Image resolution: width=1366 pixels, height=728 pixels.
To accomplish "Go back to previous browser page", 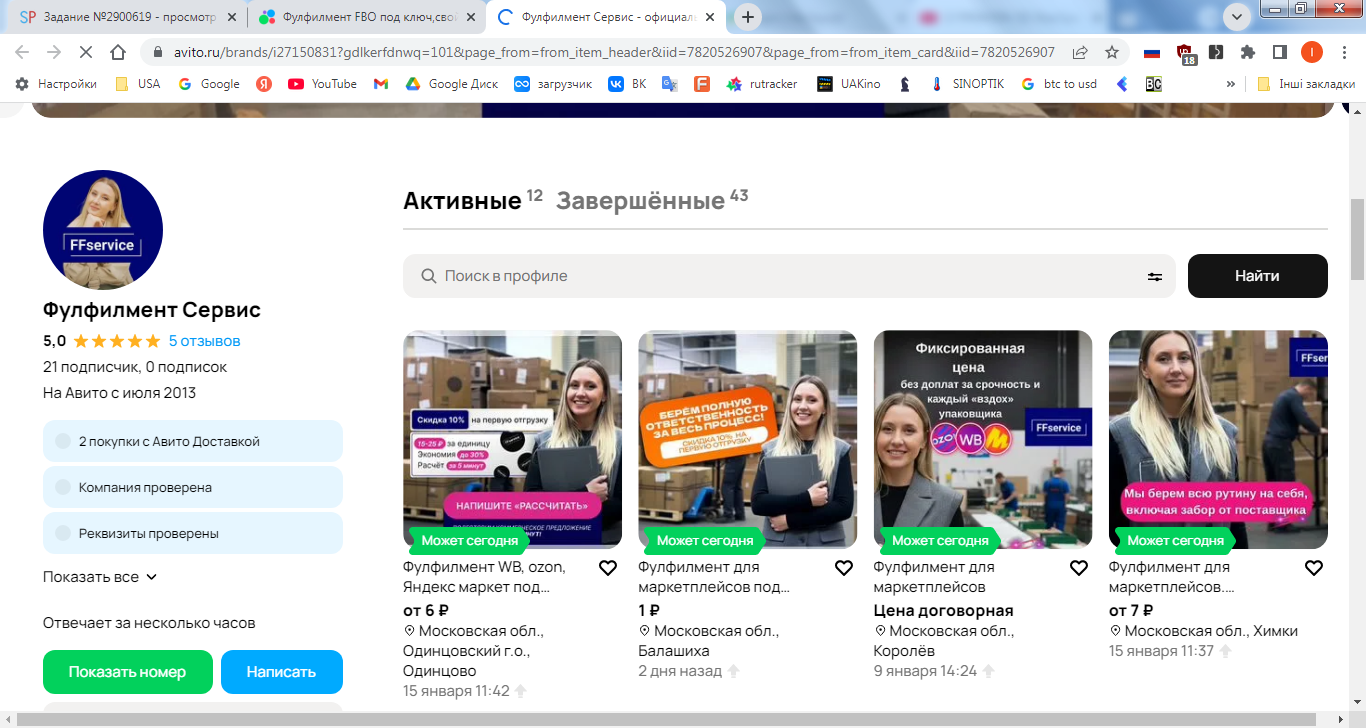I will pyautogui.click(x=22, y=52).
